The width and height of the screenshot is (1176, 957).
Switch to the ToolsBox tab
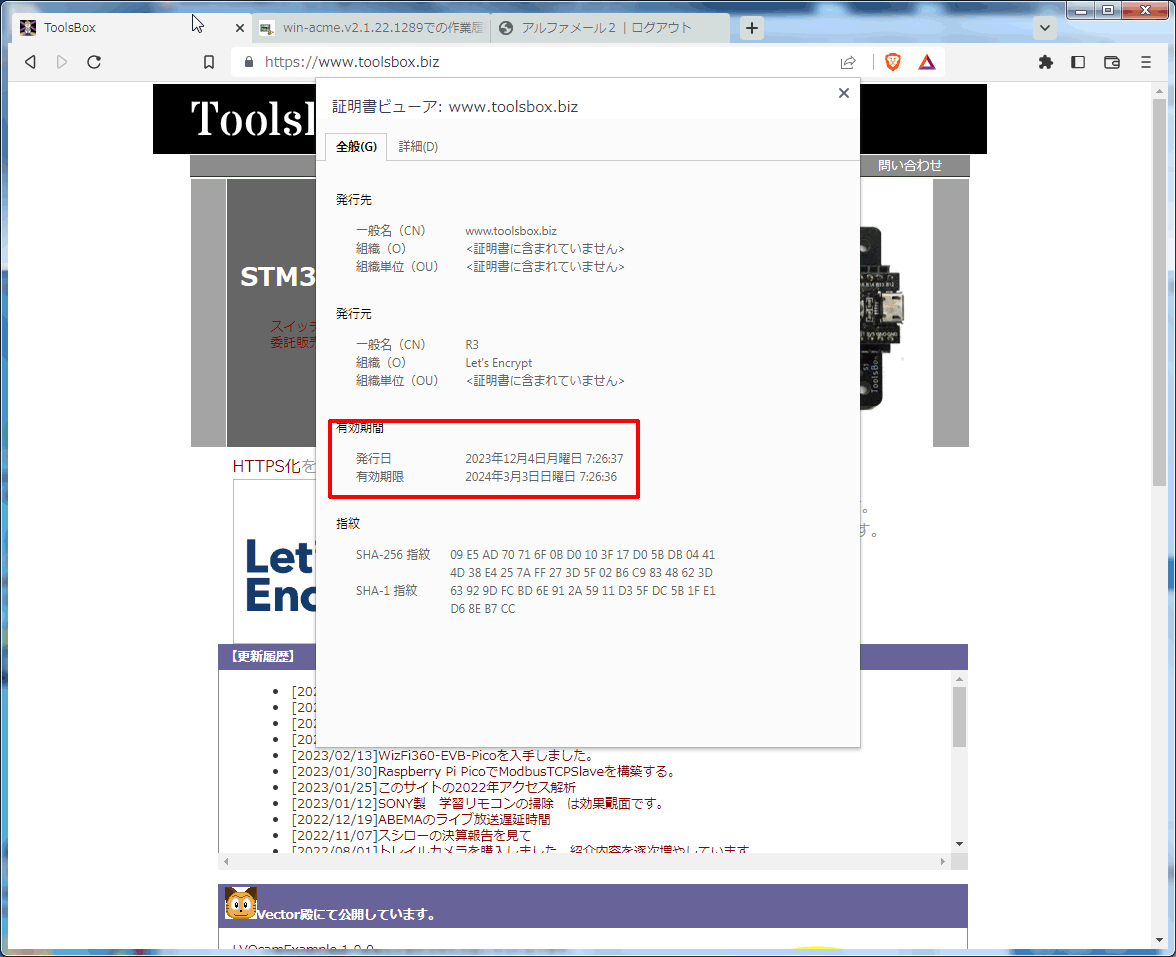coord(133,28)
